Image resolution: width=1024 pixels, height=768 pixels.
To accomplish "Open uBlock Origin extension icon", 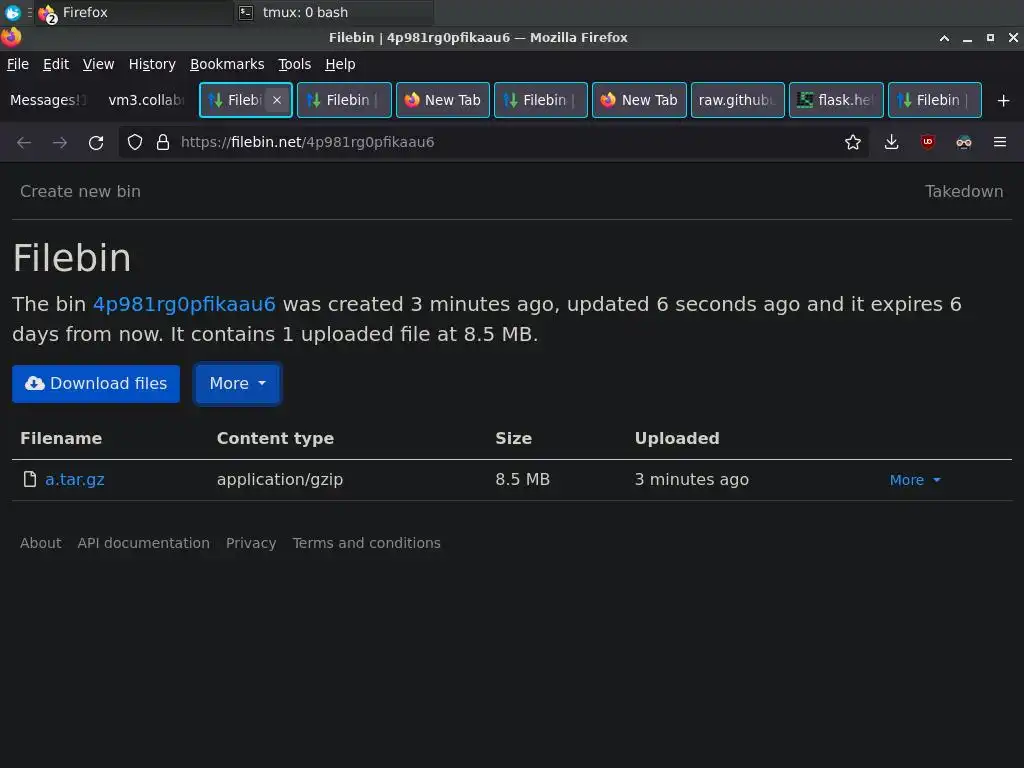I will click(x=927, y=142).
